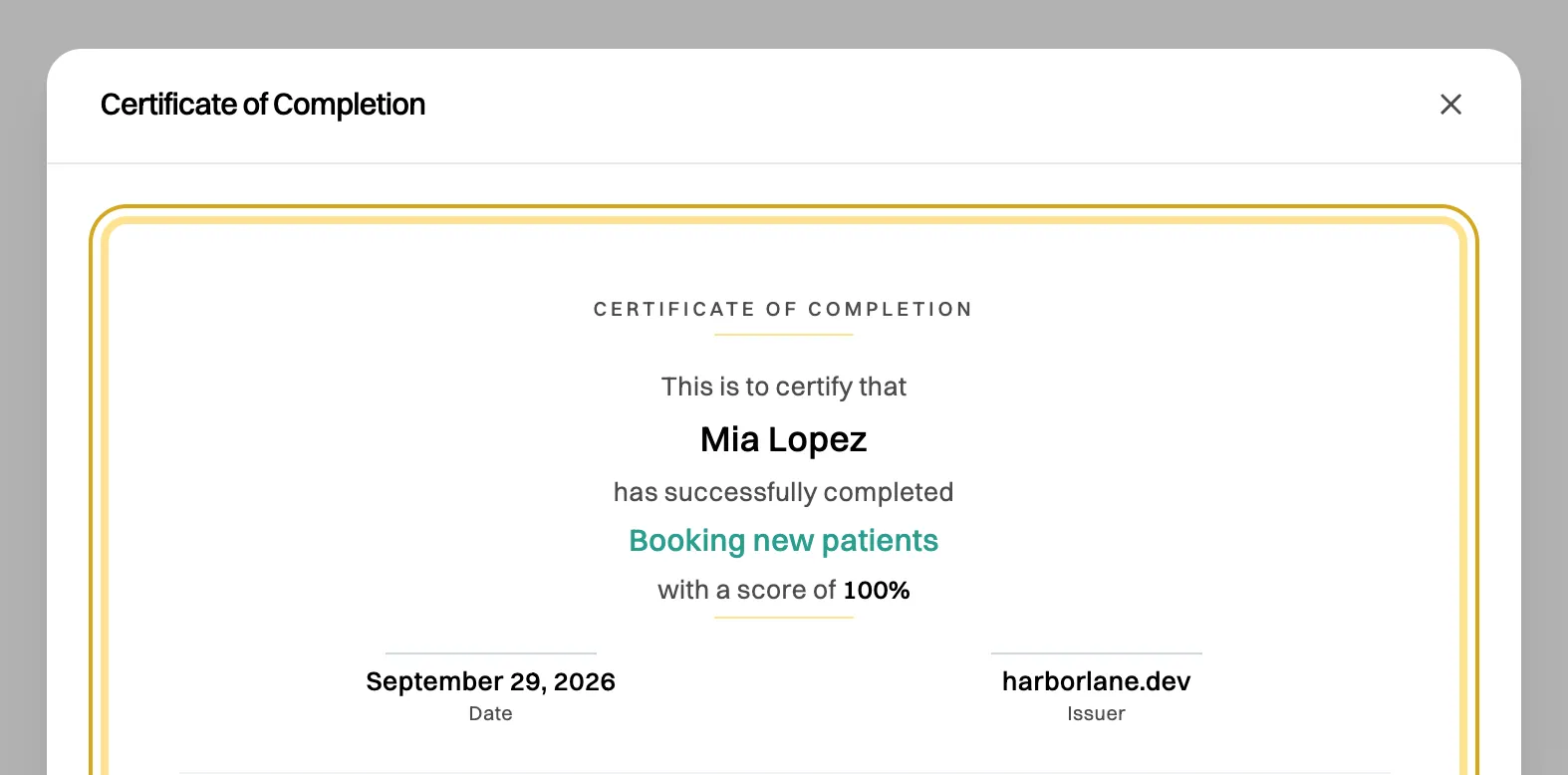
Task: Click the Issuer label under harborlane.dev
Action: (1096, 713)
